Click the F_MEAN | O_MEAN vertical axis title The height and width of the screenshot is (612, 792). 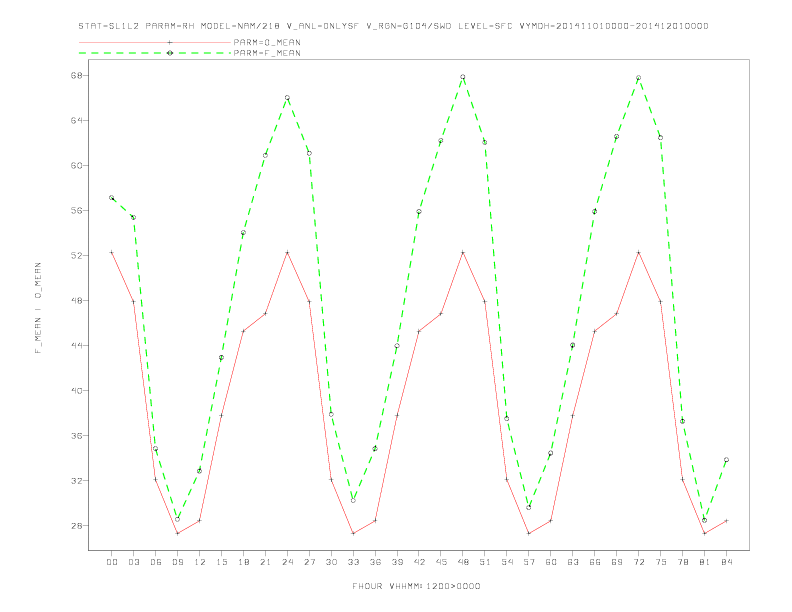38,308
